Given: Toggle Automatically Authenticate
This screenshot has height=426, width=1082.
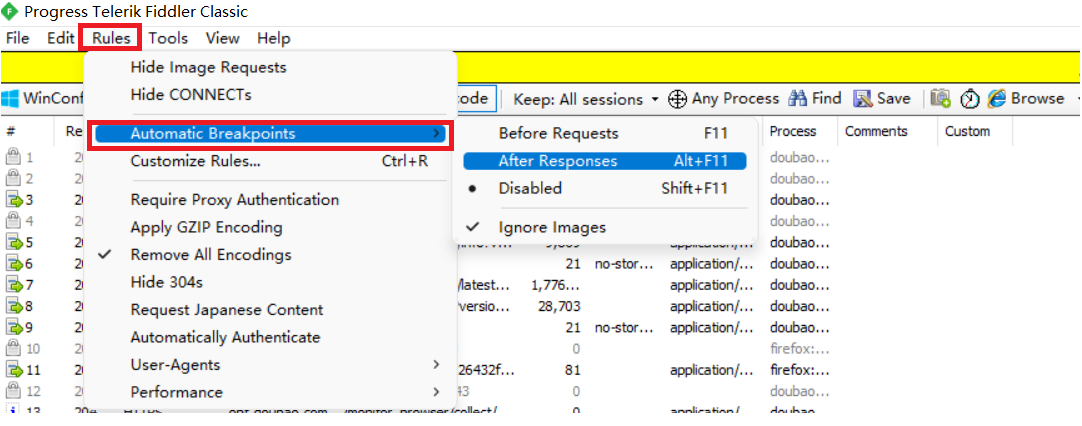Looking at the screenshot, I should (270, 337).
